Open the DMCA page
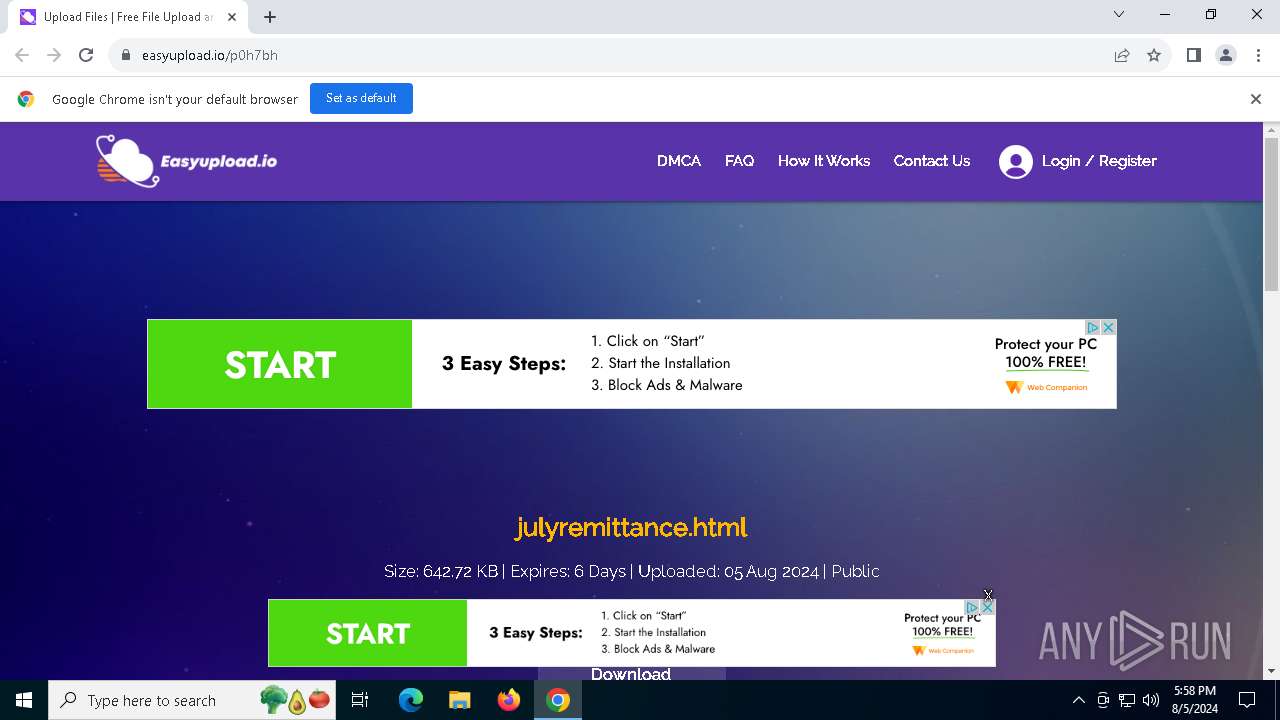 679,161
